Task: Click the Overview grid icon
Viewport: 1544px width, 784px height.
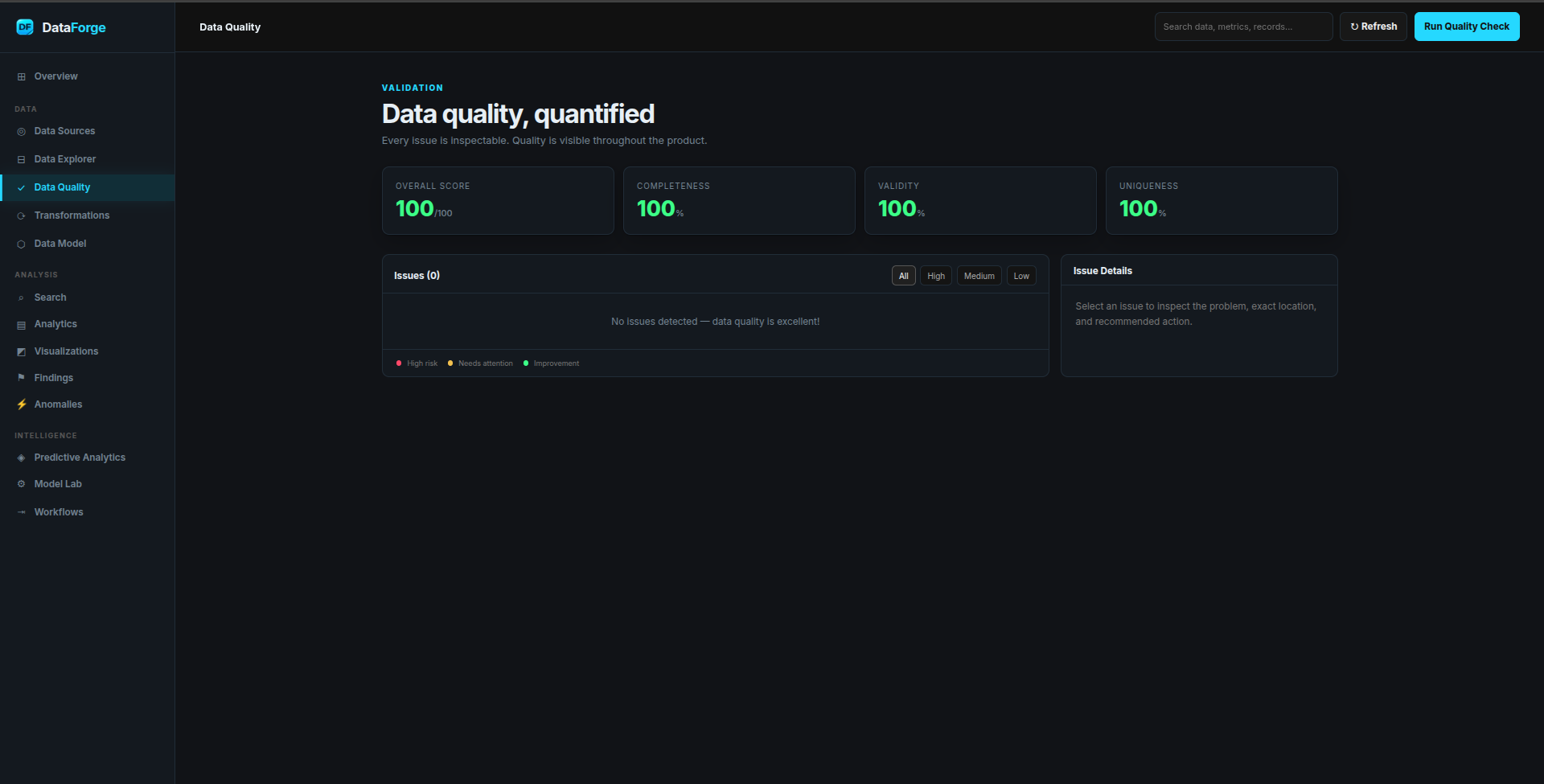Action: coord(22,77)
